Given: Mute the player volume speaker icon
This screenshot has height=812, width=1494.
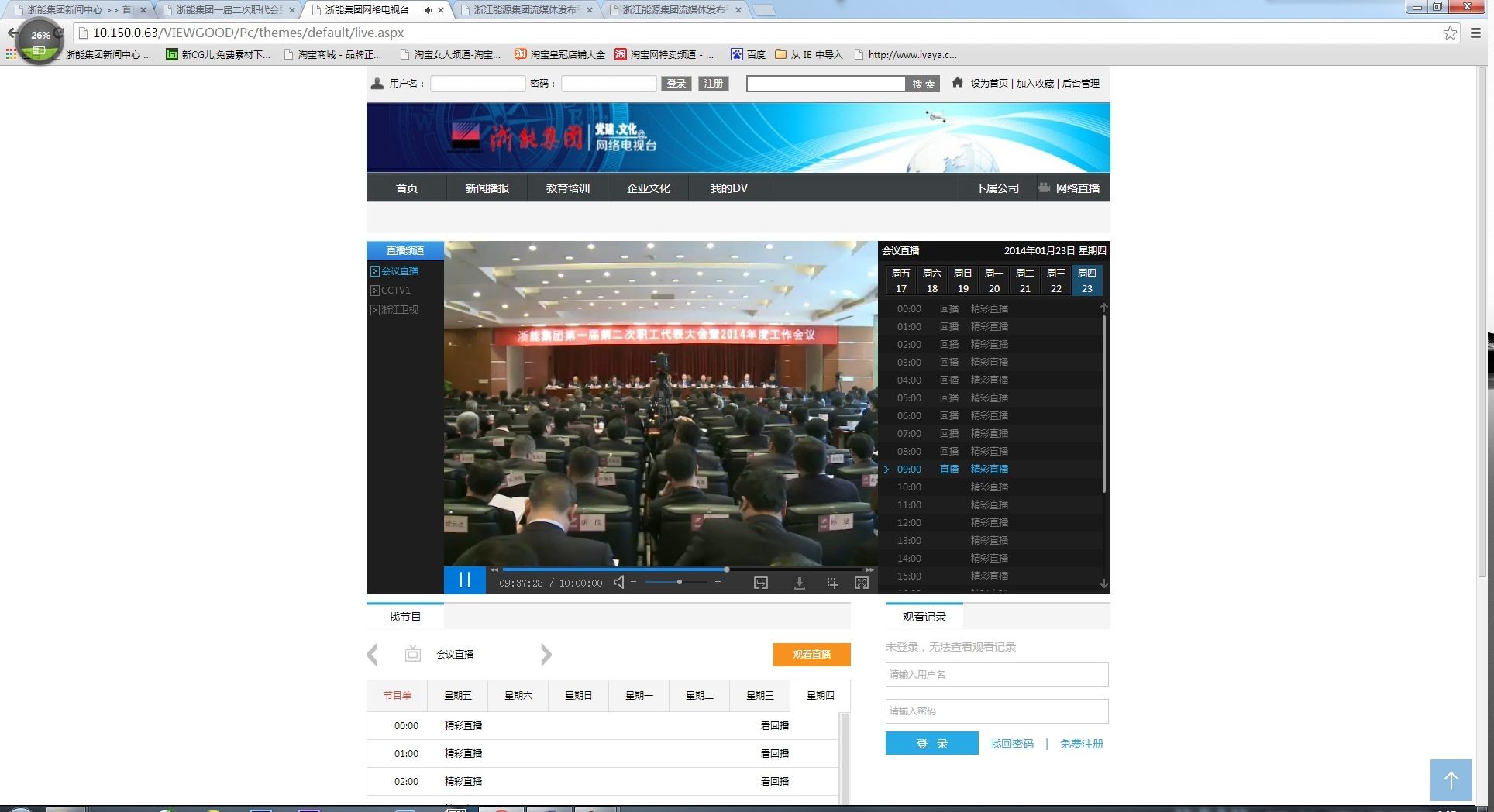Looking at the screenshot, I should coord(618,581).
